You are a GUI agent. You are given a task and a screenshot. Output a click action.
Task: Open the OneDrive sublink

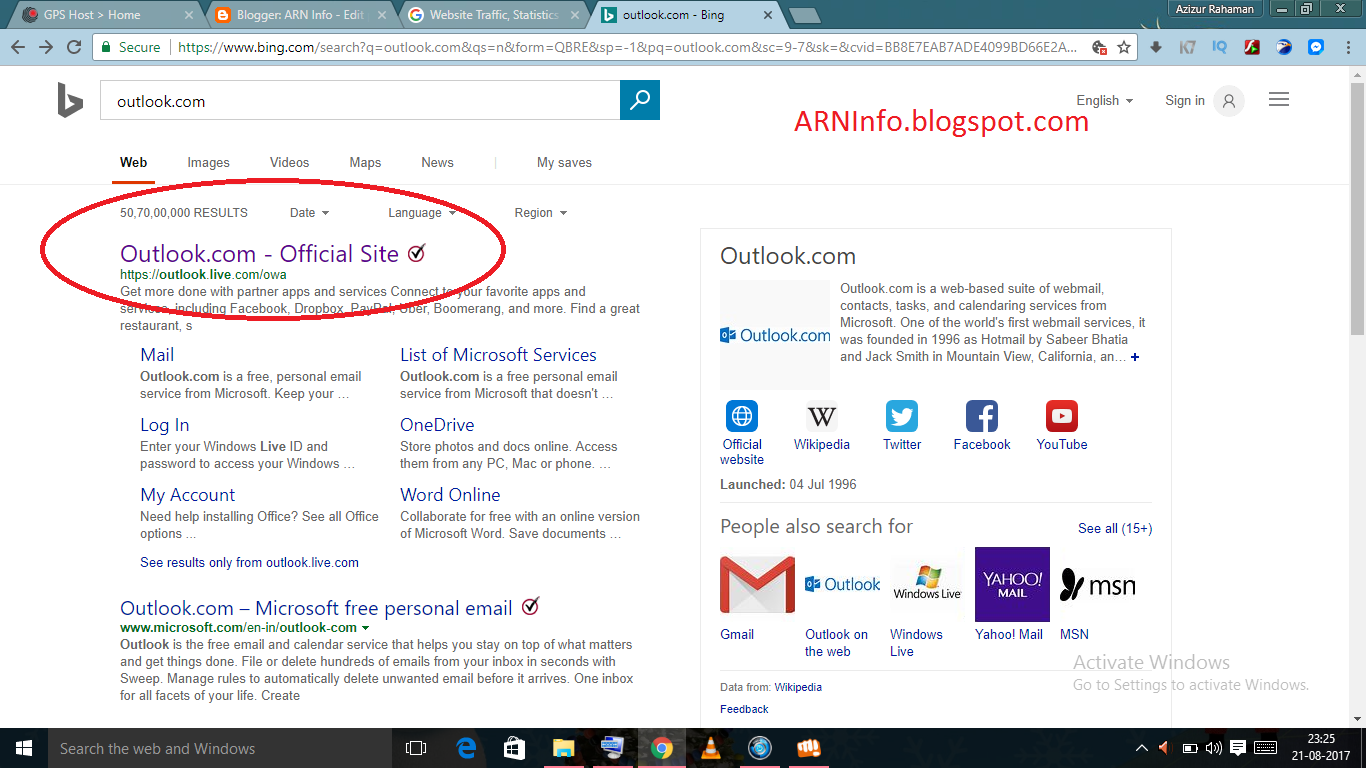pos(437,425)
